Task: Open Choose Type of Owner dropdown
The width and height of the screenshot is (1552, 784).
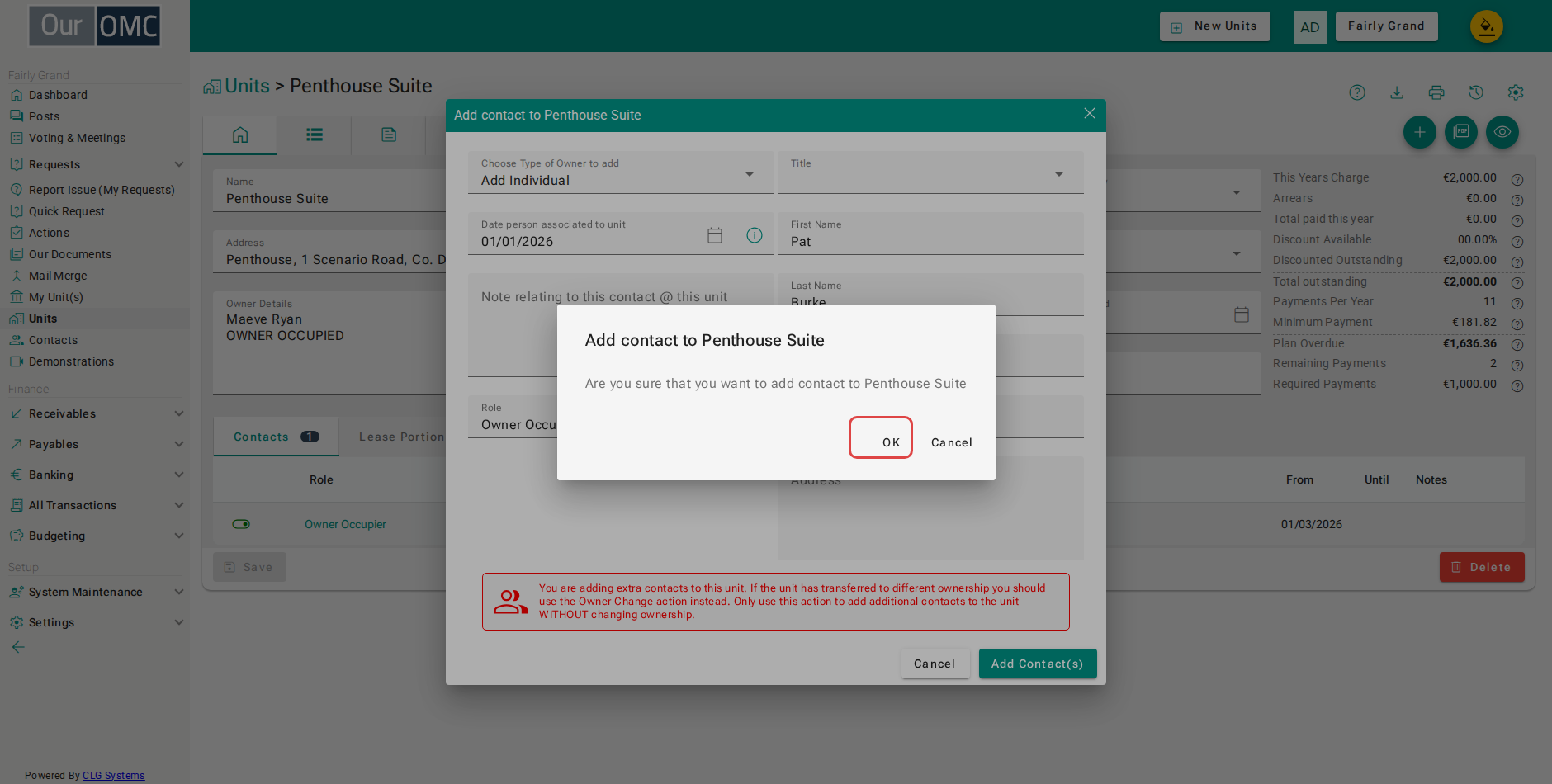Action: coord(621,172)
